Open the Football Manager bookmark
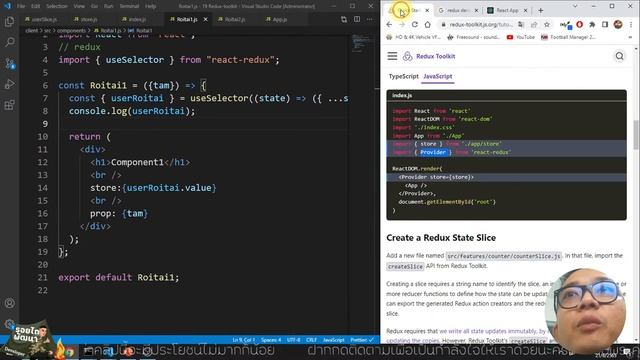 (x=568, y=37)
